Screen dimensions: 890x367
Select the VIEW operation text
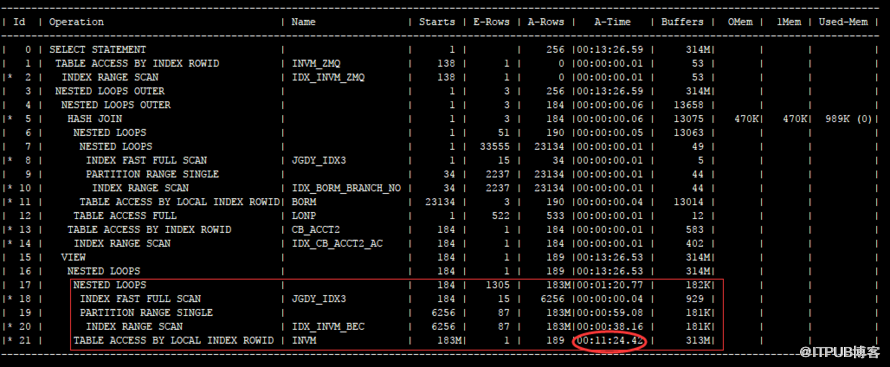tap(73, 257)
